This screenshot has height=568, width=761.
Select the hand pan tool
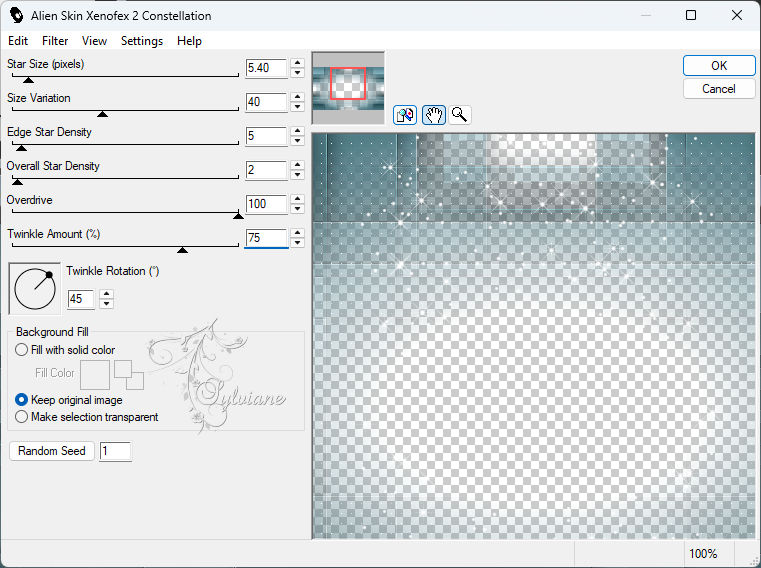tap(433, 115)
